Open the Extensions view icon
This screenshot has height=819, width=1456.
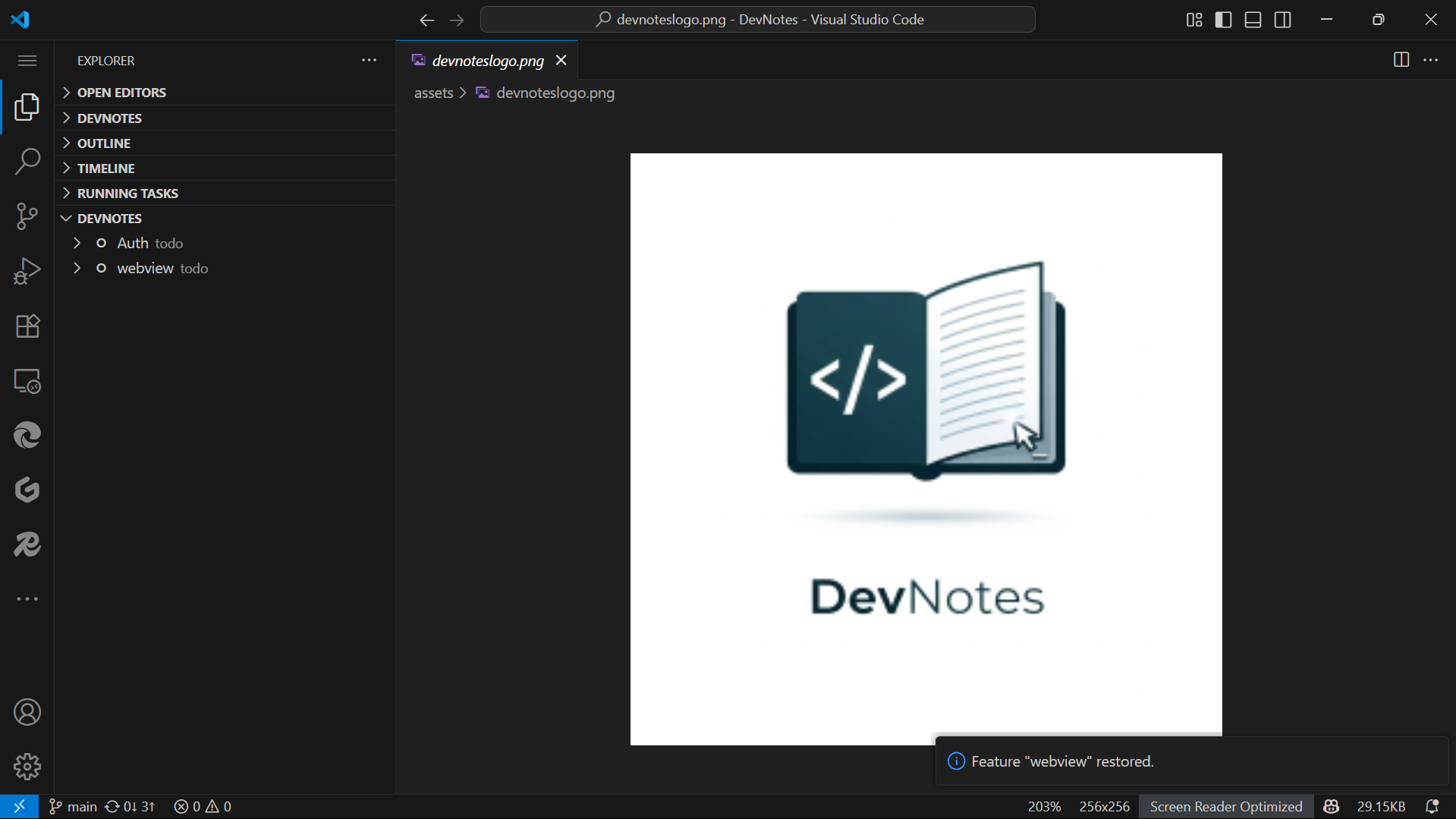27,326
